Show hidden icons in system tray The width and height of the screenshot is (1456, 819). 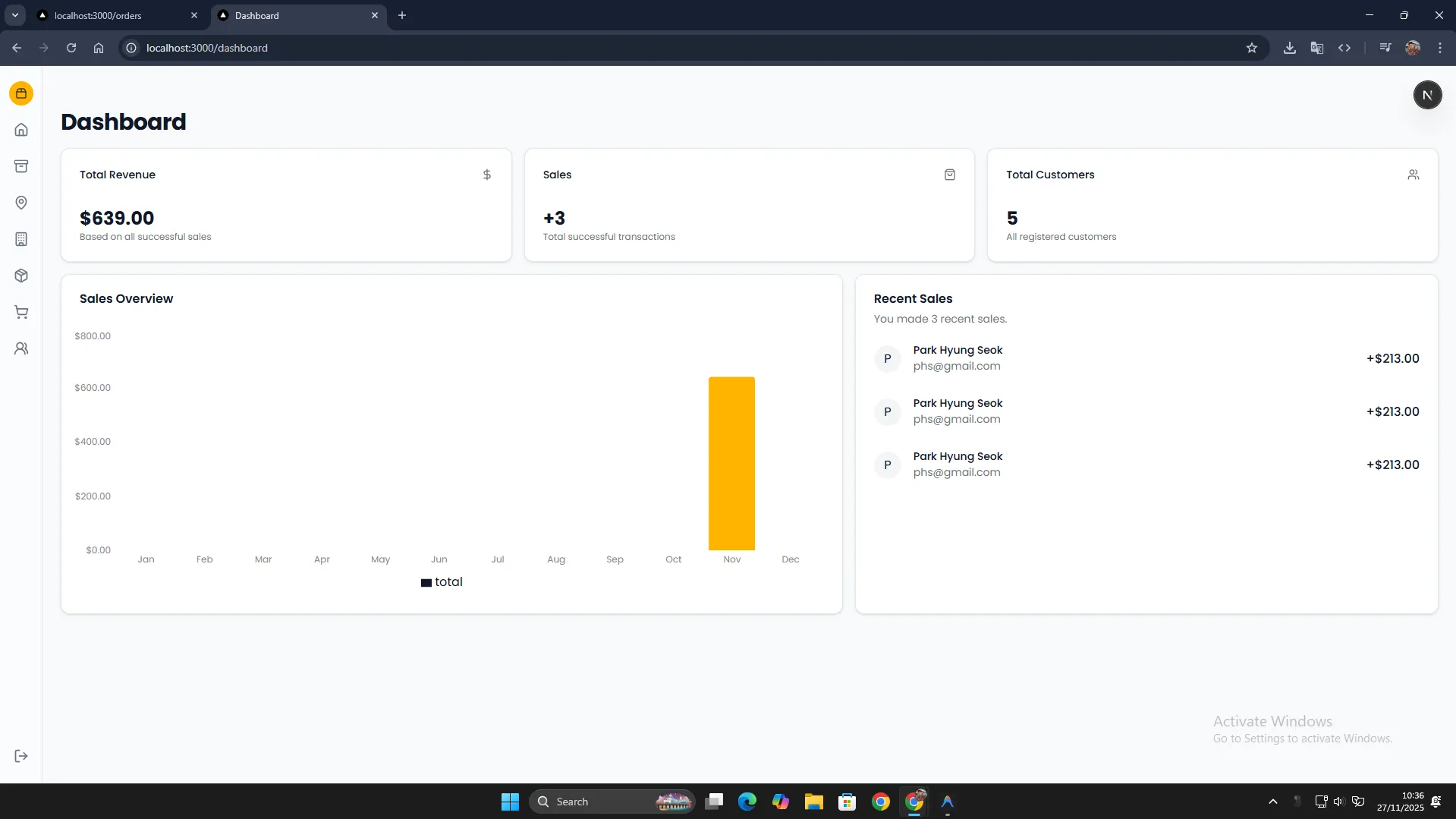coord(1272,802)
